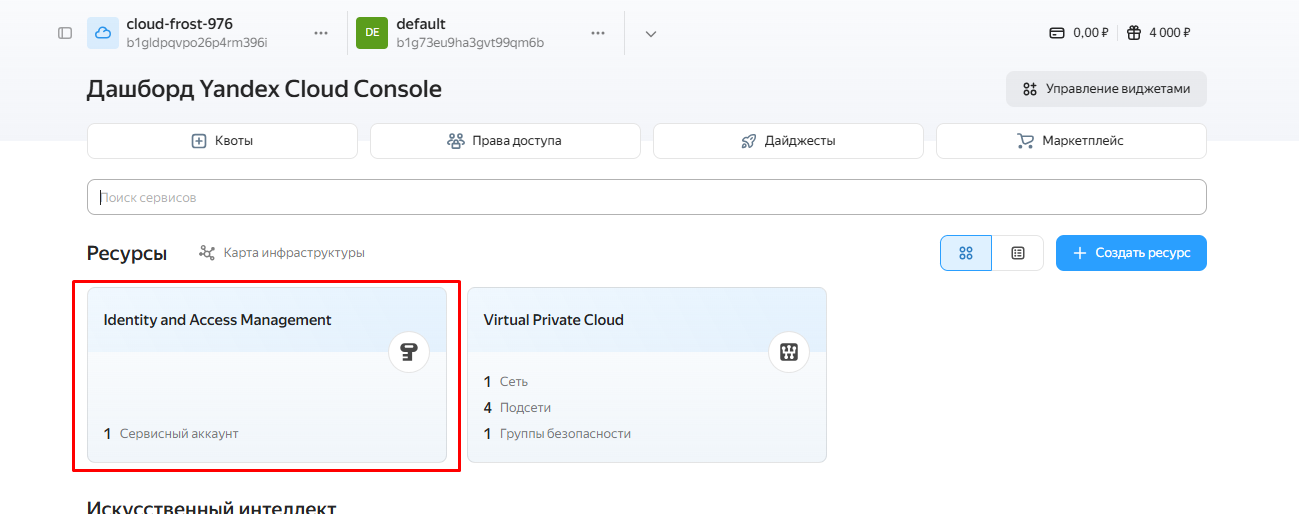Screen dimensions: 1299x514
Task: Open the cloud-frost-976 three-dot menu
Action: tap(321, 33)
